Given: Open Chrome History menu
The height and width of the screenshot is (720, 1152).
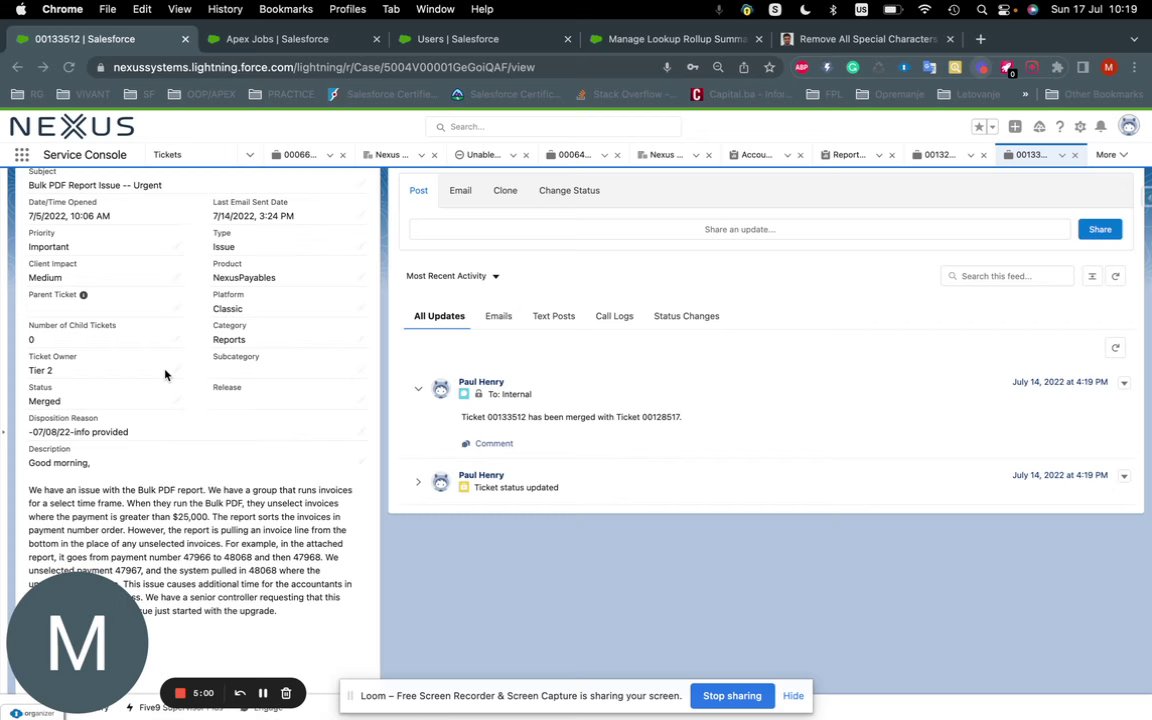Looking at the screenshot, I should tap(225, 10).
